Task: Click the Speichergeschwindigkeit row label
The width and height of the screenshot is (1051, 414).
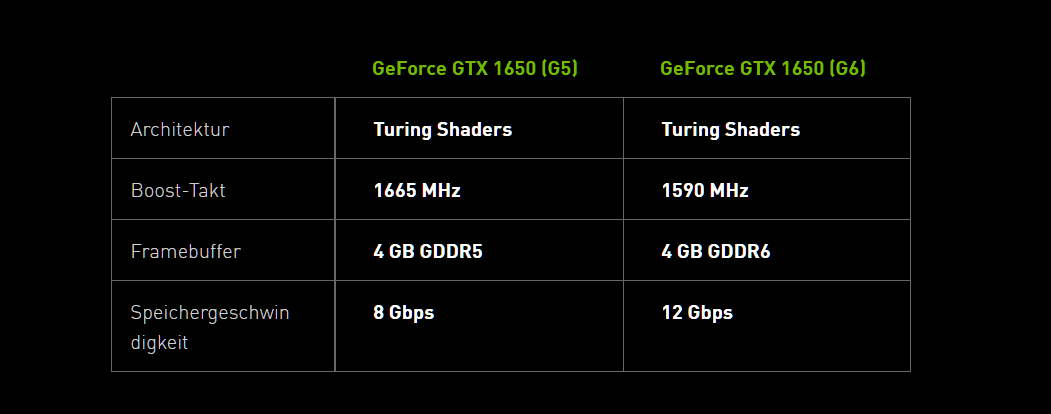Action: 210,327
